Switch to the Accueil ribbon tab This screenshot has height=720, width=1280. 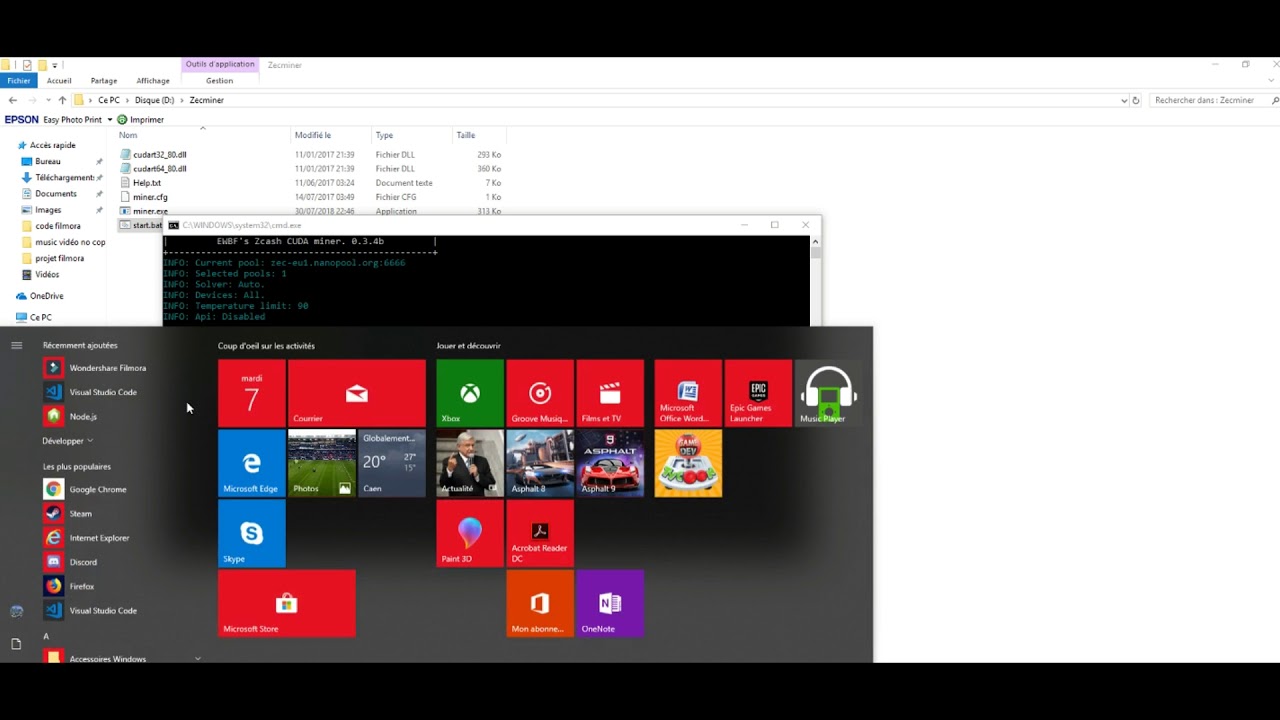click(x=59, y=81)
